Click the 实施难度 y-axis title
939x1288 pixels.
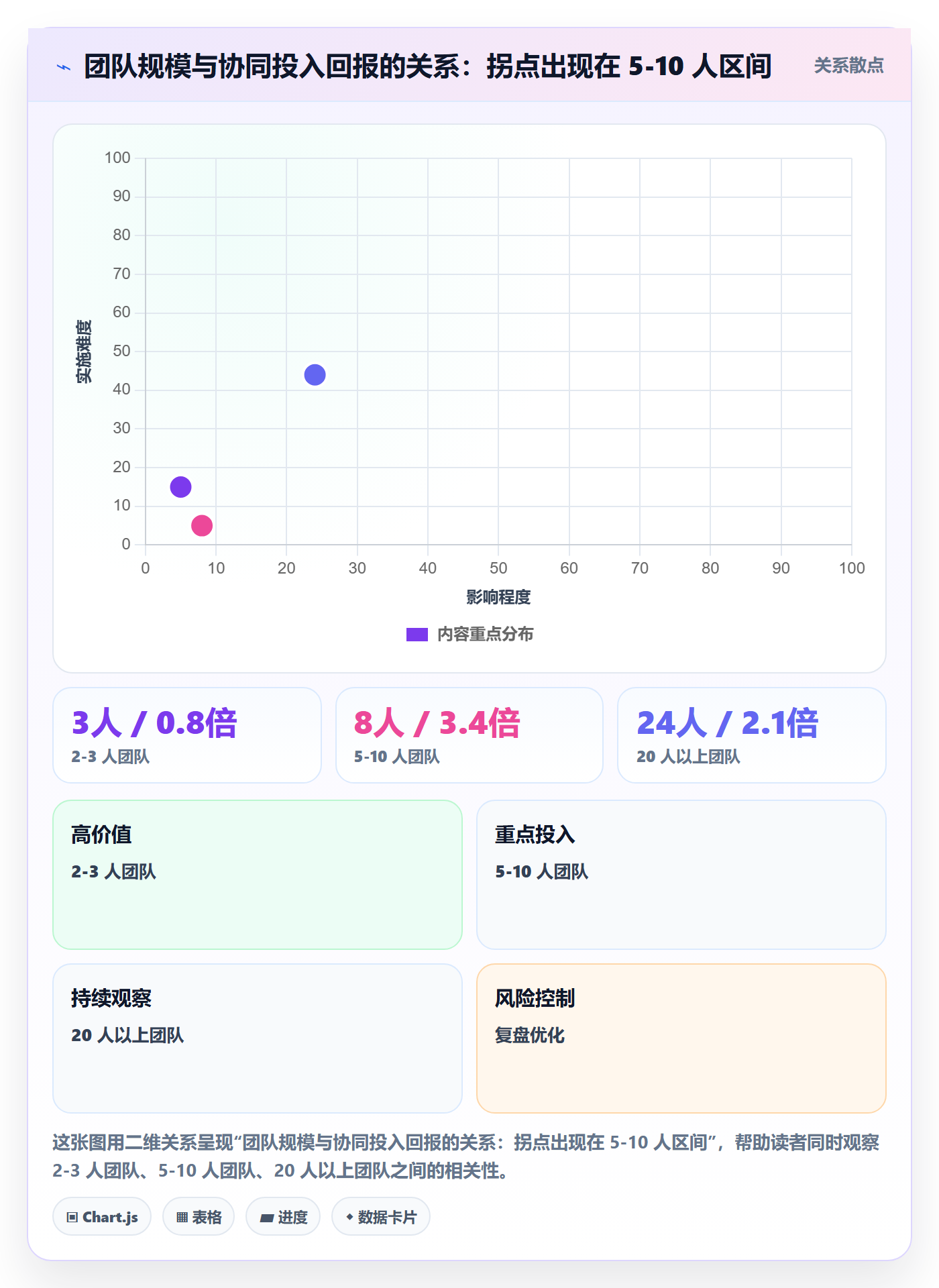pyautogui.click(x=84, y=352)
